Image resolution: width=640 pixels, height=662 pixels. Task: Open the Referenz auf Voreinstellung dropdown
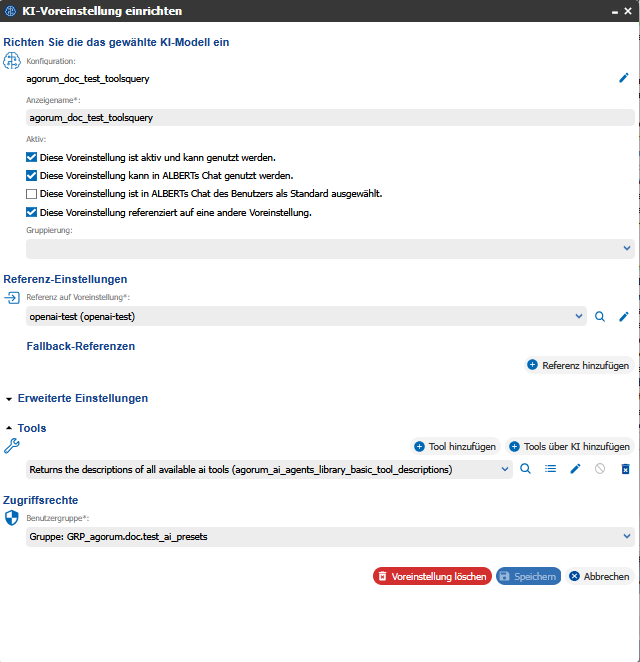[x=306, y=316]
